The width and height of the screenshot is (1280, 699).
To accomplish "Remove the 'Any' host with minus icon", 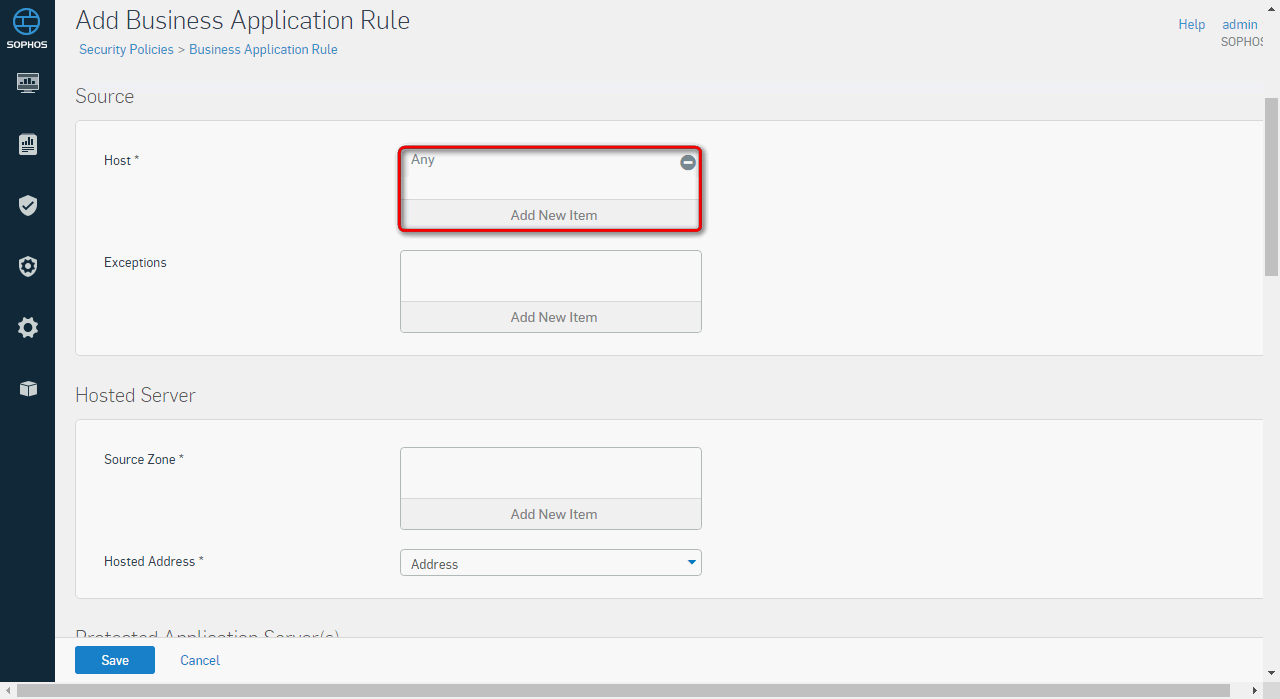I will pyautogui.click(x=688, y=162).
